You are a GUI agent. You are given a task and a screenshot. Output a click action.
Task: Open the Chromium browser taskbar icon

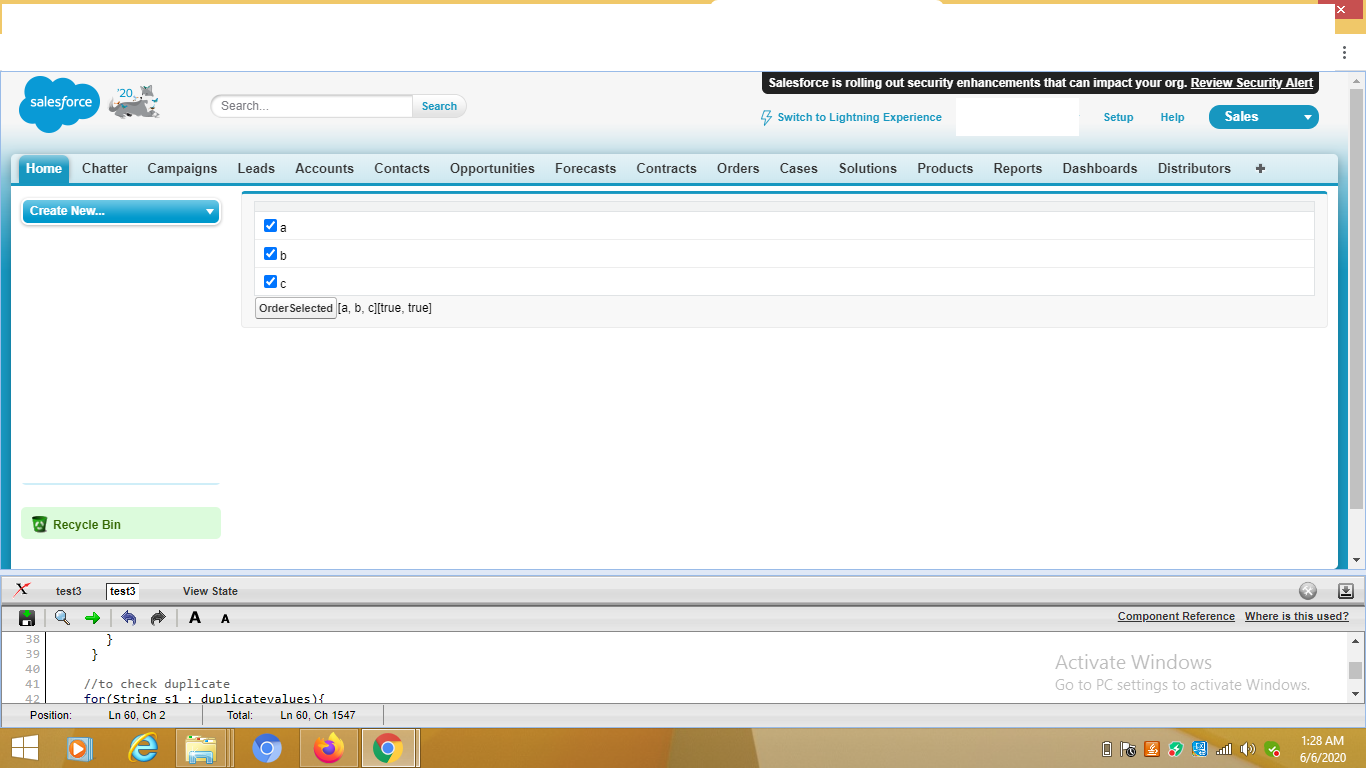pyautogui.click(x=267, y=748)
